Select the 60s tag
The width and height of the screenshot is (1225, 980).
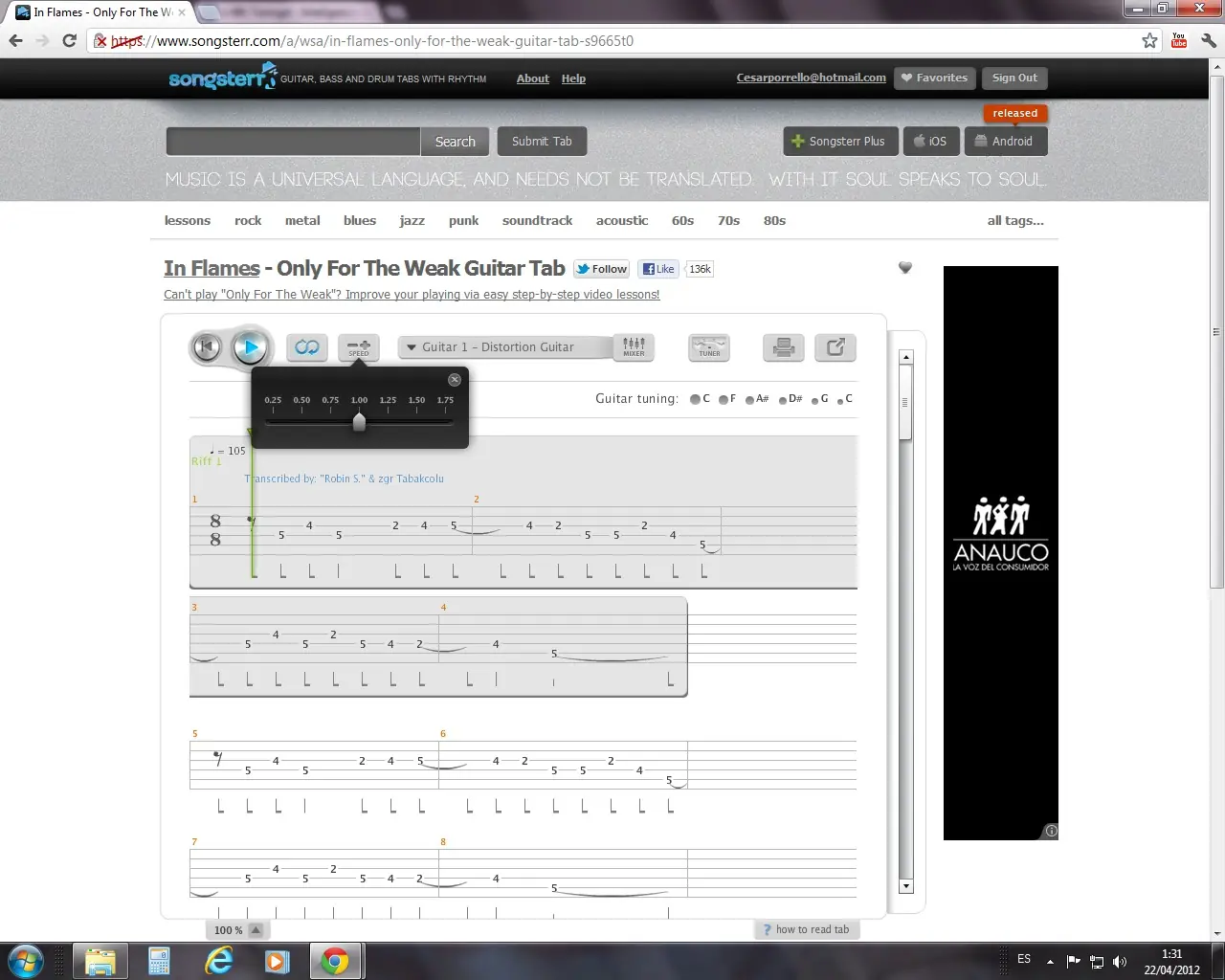point(682,220)
